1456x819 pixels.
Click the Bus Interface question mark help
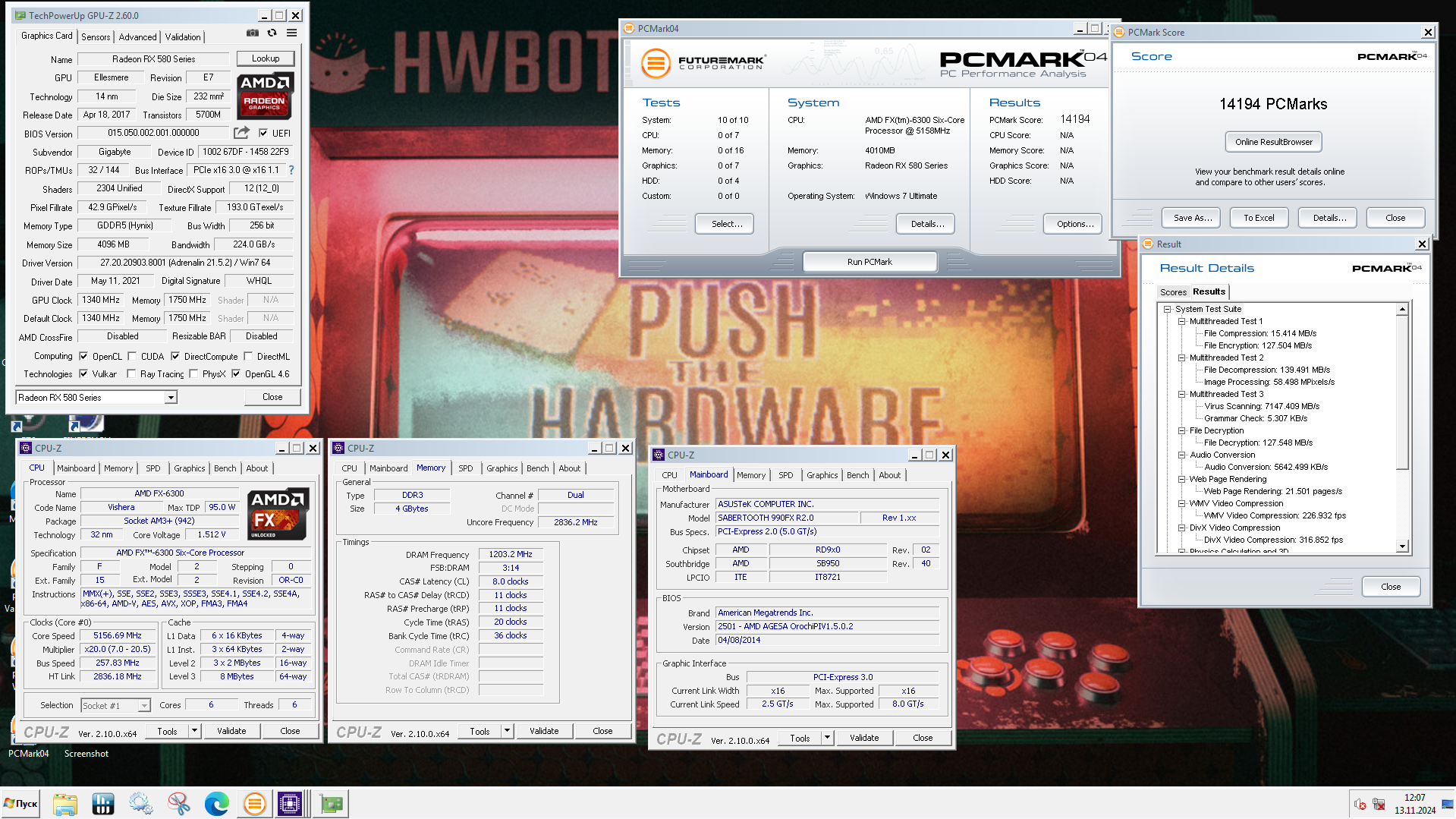click(x=291, y=170)
